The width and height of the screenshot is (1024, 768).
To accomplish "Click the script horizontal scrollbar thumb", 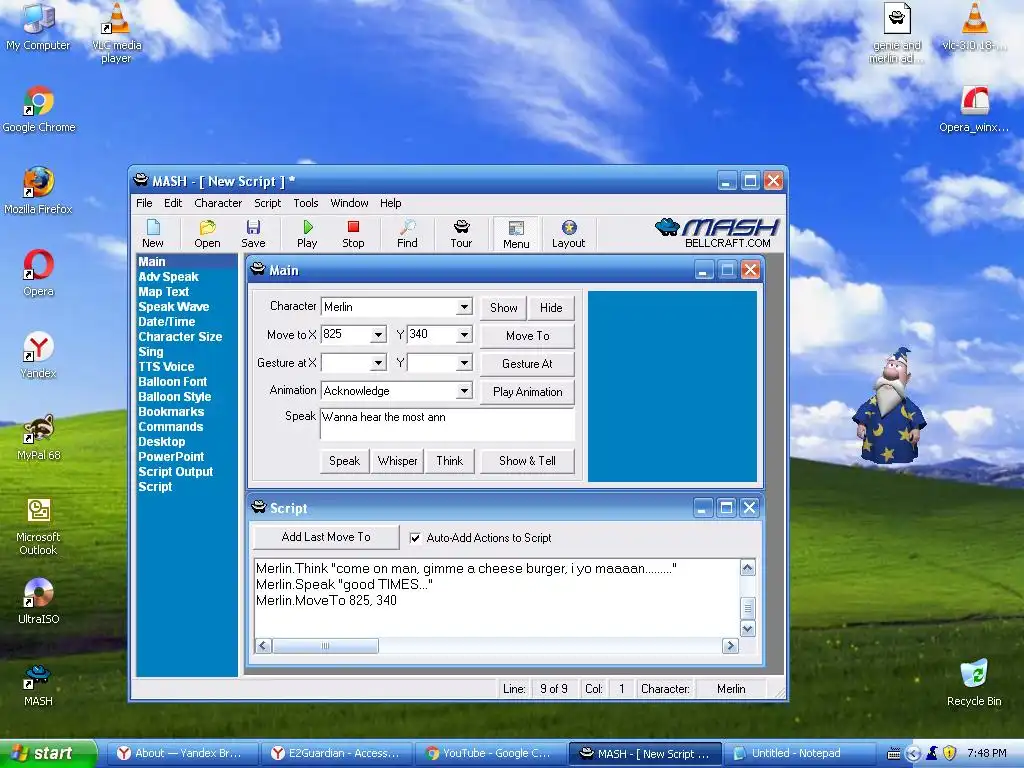I will pos(325,646).
